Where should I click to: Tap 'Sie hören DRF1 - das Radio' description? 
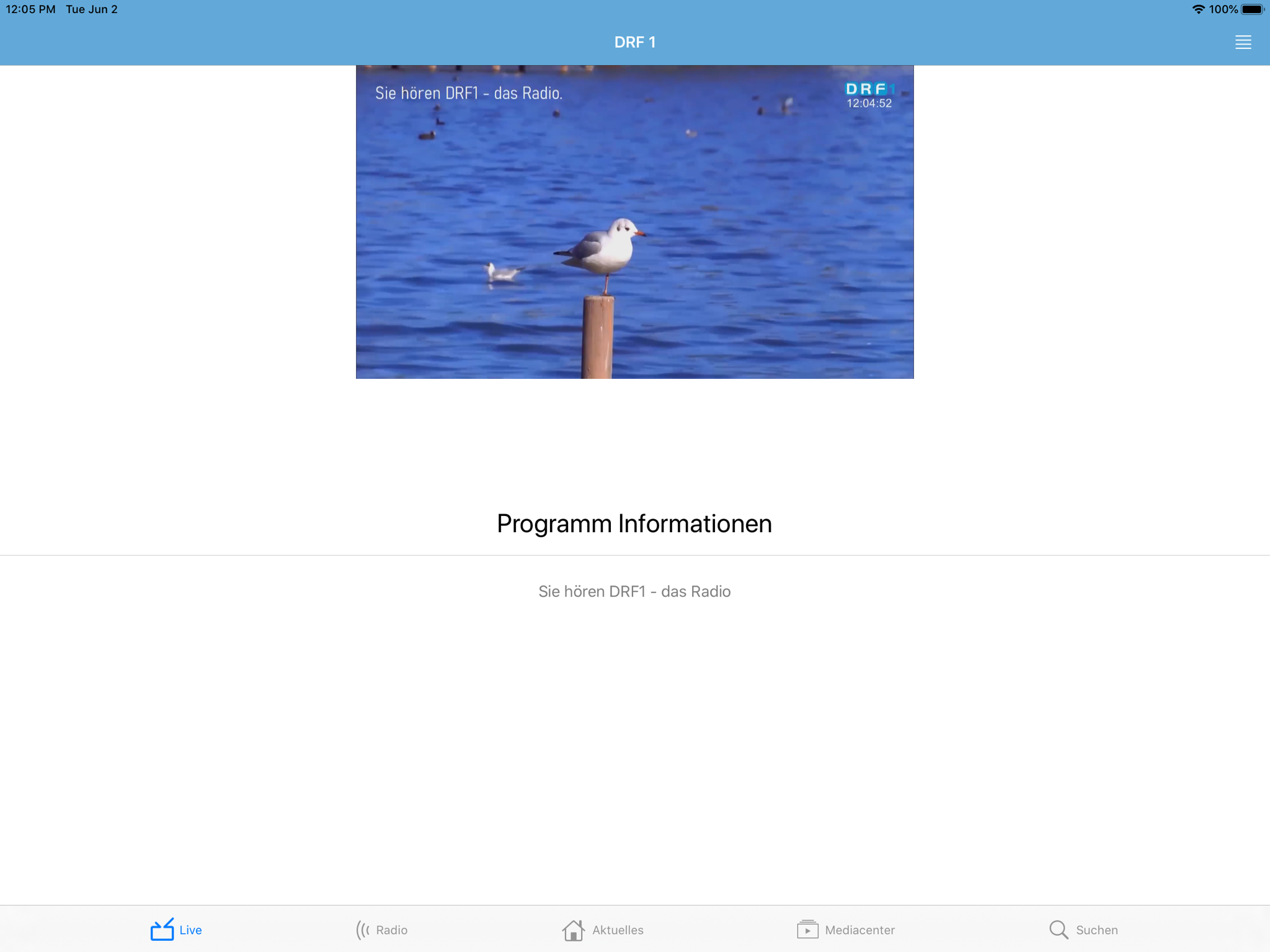634,591
